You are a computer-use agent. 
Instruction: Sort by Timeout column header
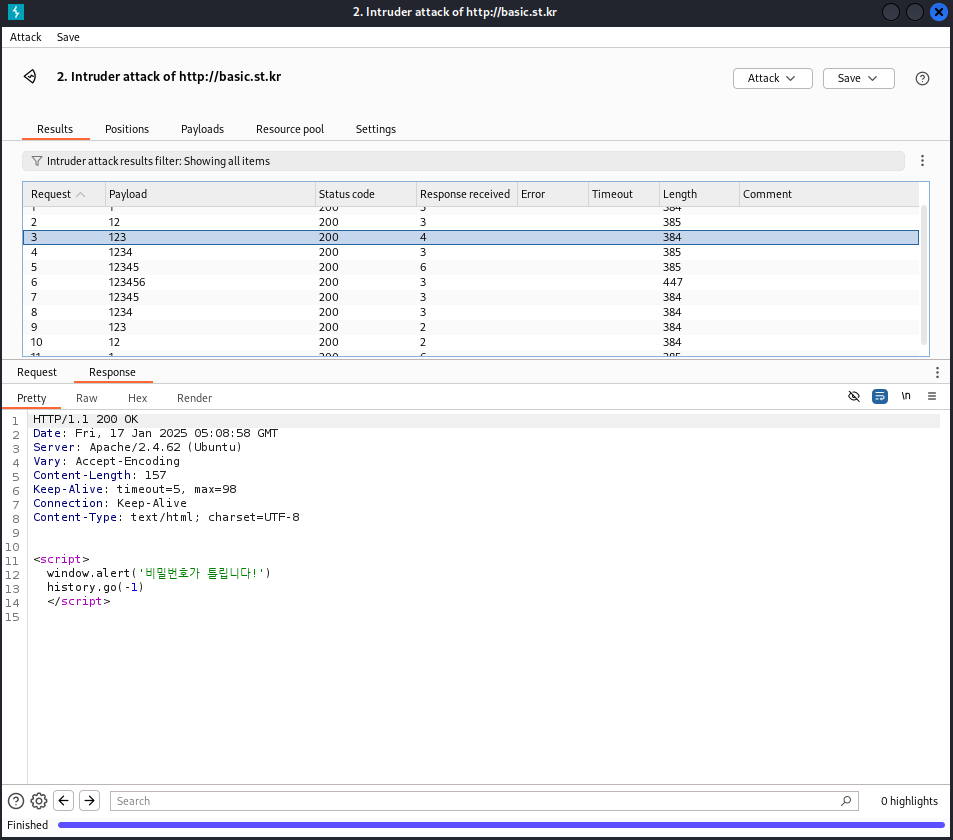click(624, 195)
